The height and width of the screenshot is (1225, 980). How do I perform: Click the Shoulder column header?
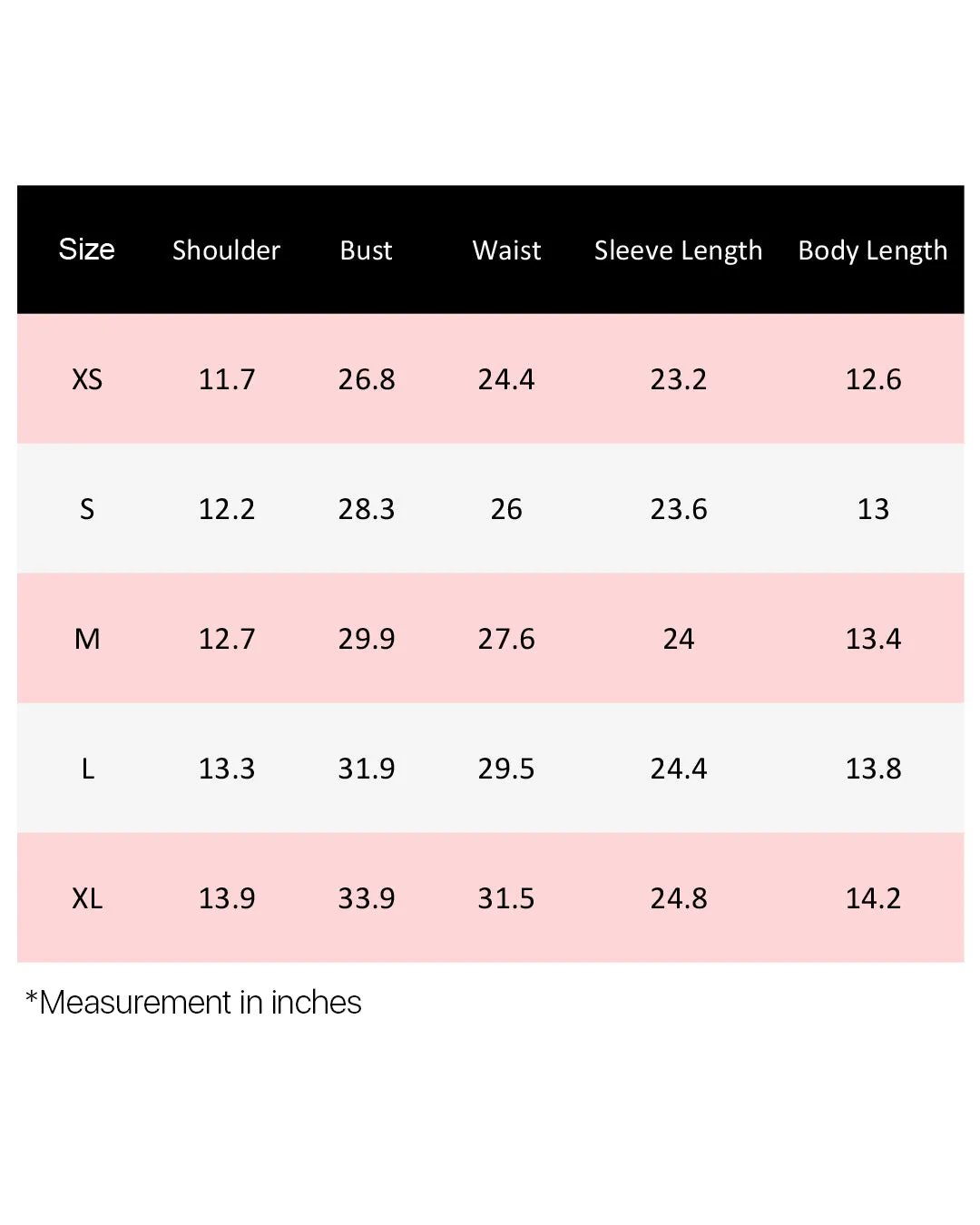[x=227, y=250]
